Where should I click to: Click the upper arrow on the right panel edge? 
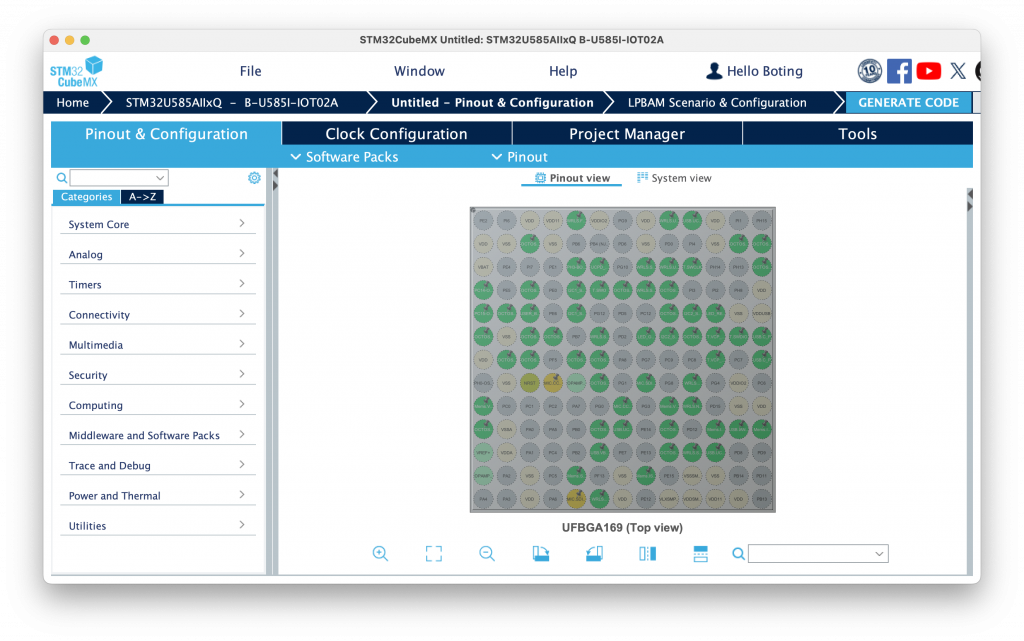coord(970,194)
